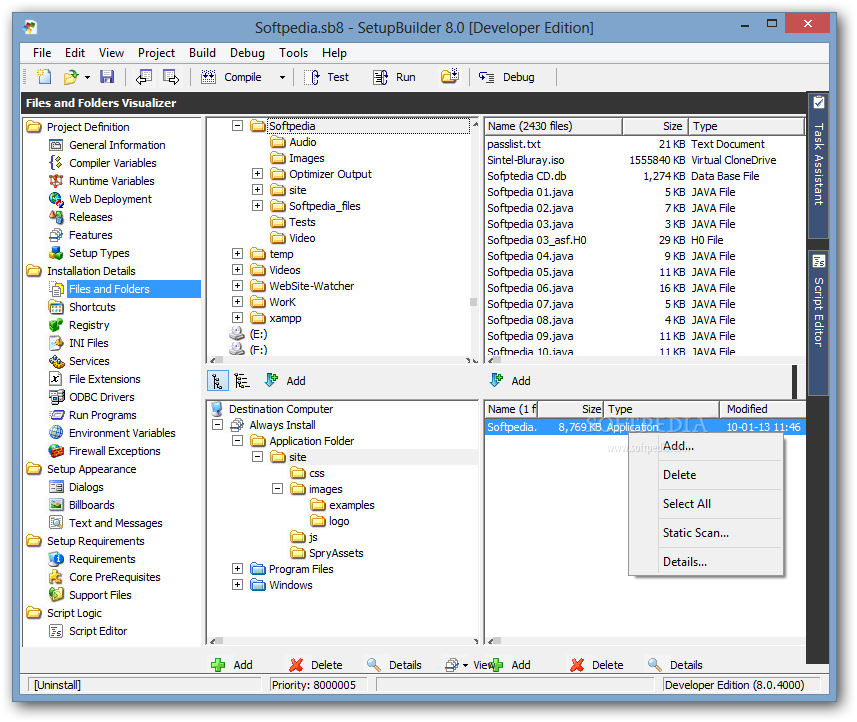The width and height of the screenshot is (857, 722).
Task: Open the Project menu
Action: click(x=156, y=53)
